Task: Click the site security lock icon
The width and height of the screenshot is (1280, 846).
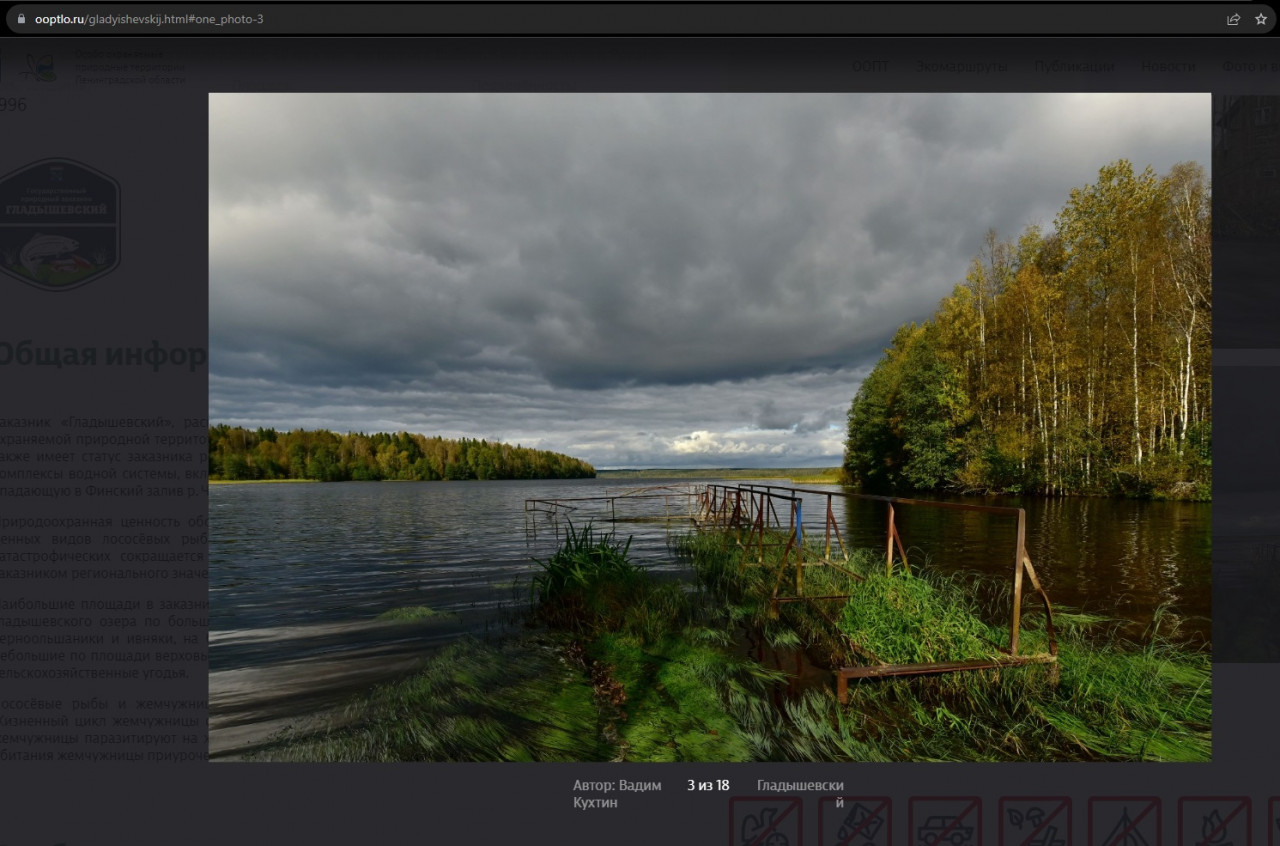Action: [21, 19]
